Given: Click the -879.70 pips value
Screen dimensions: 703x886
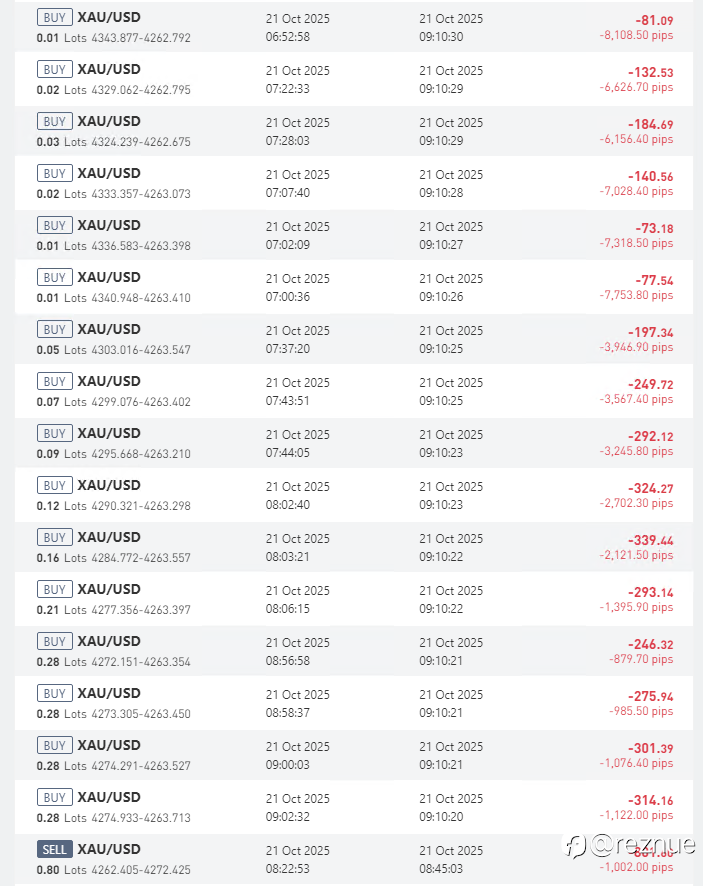Looking at the screenshot, I should point(641,659).
